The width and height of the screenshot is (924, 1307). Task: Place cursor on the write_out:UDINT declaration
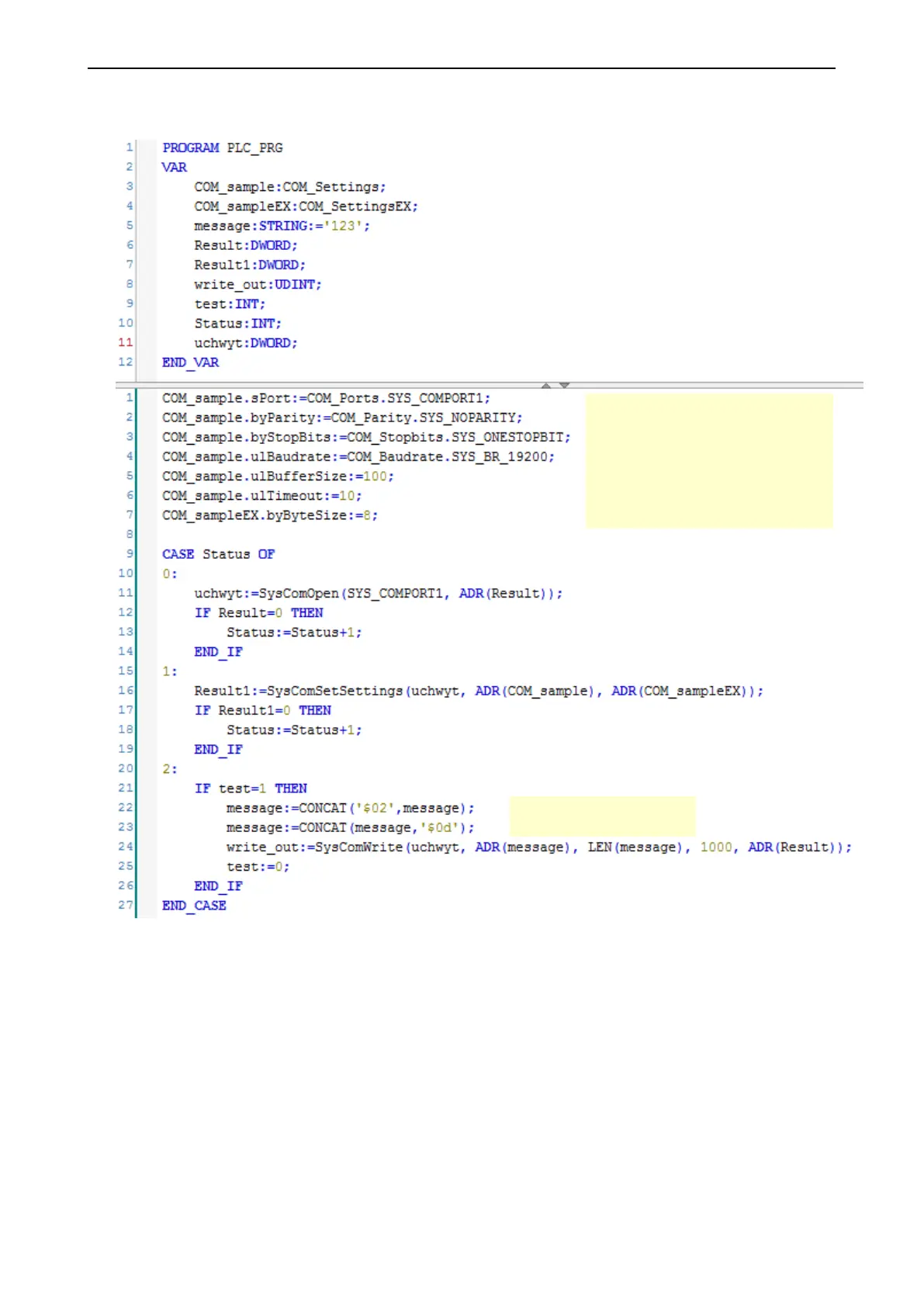(258, 285)
